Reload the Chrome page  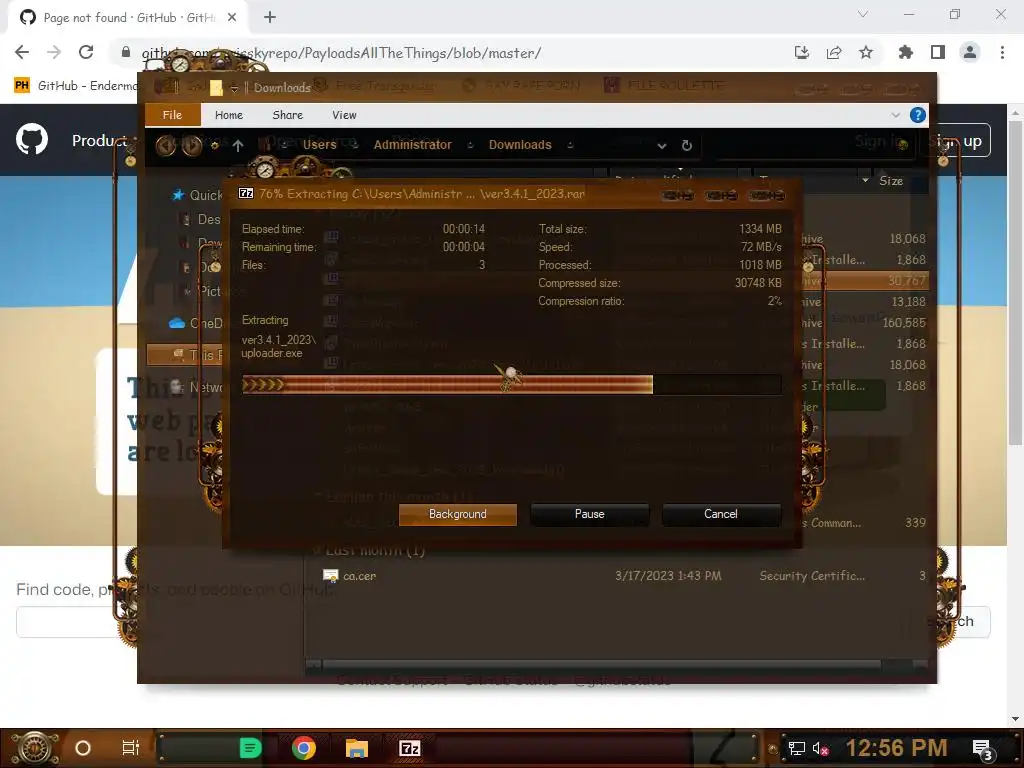point(86,52)
